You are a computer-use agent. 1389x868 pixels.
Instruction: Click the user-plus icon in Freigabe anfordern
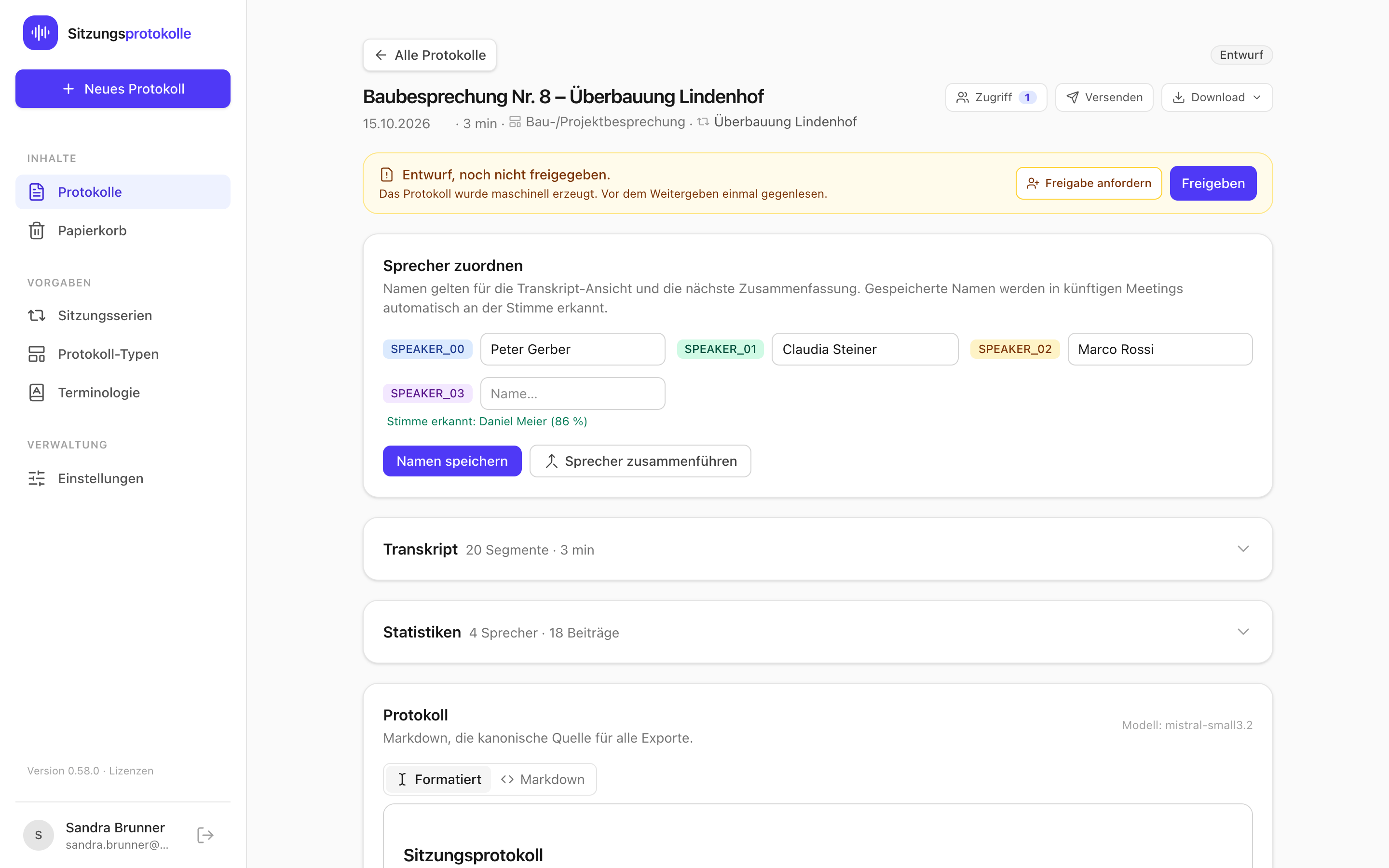coord(1033,183)
